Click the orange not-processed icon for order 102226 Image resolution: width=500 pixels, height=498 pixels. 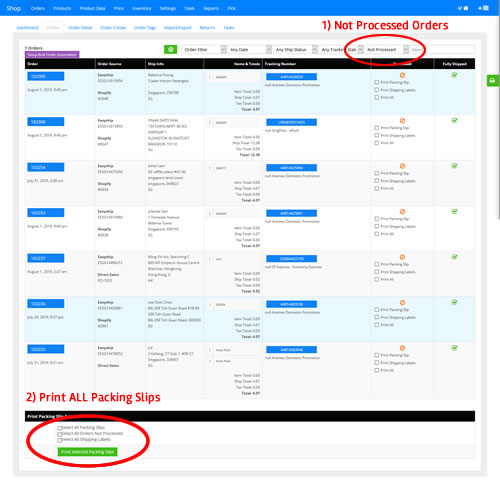pyautogui.click(x=402, y=303)
